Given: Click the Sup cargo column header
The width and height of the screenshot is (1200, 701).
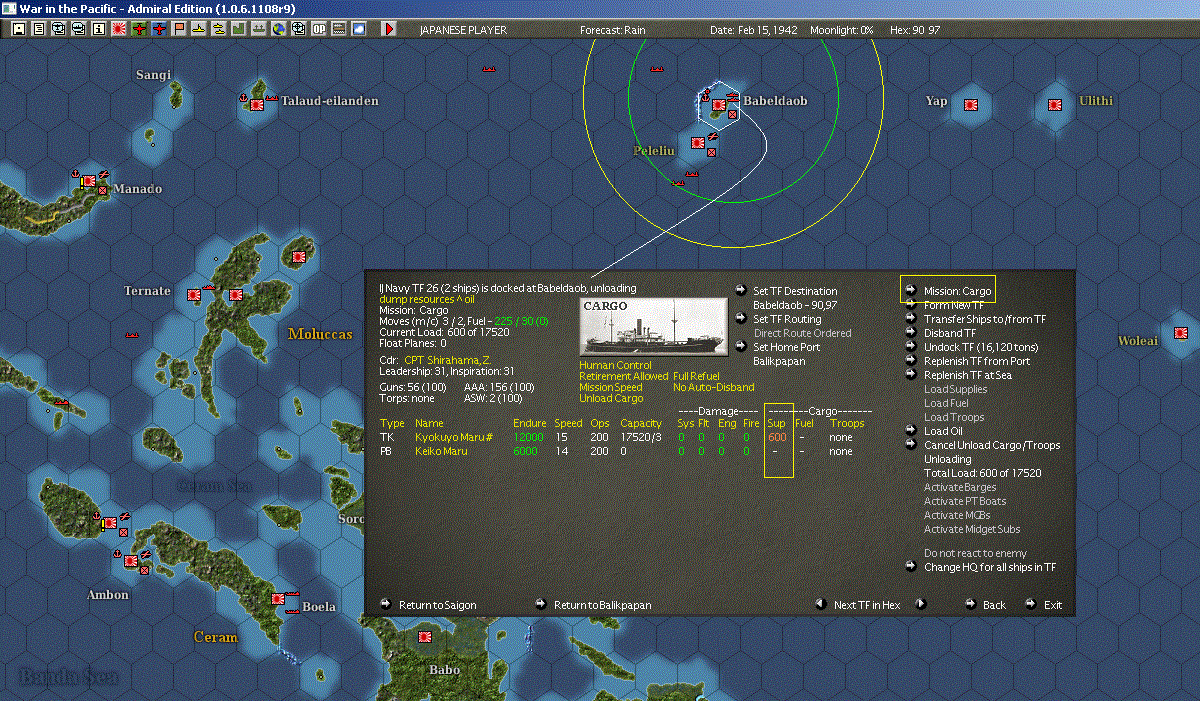Looking at the screenshot, I should 776,423.
